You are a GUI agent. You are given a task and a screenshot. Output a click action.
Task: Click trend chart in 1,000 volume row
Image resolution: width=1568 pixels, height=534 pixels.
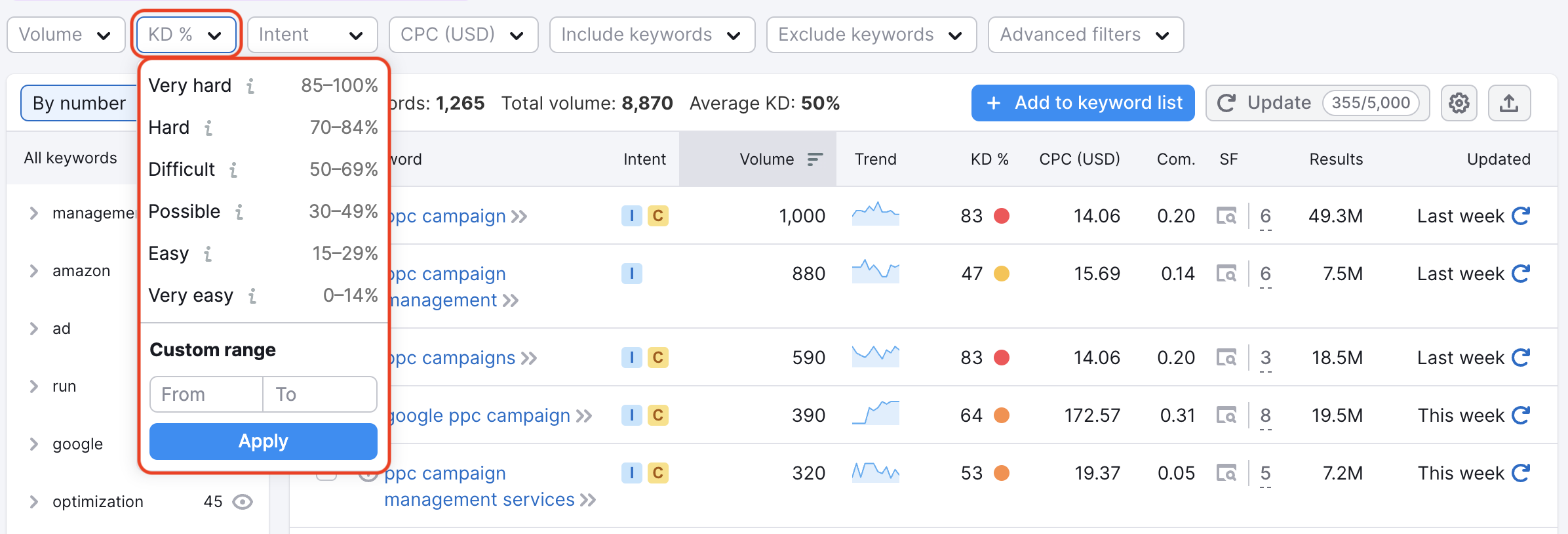pyautogui.click(x=876, y=214)
